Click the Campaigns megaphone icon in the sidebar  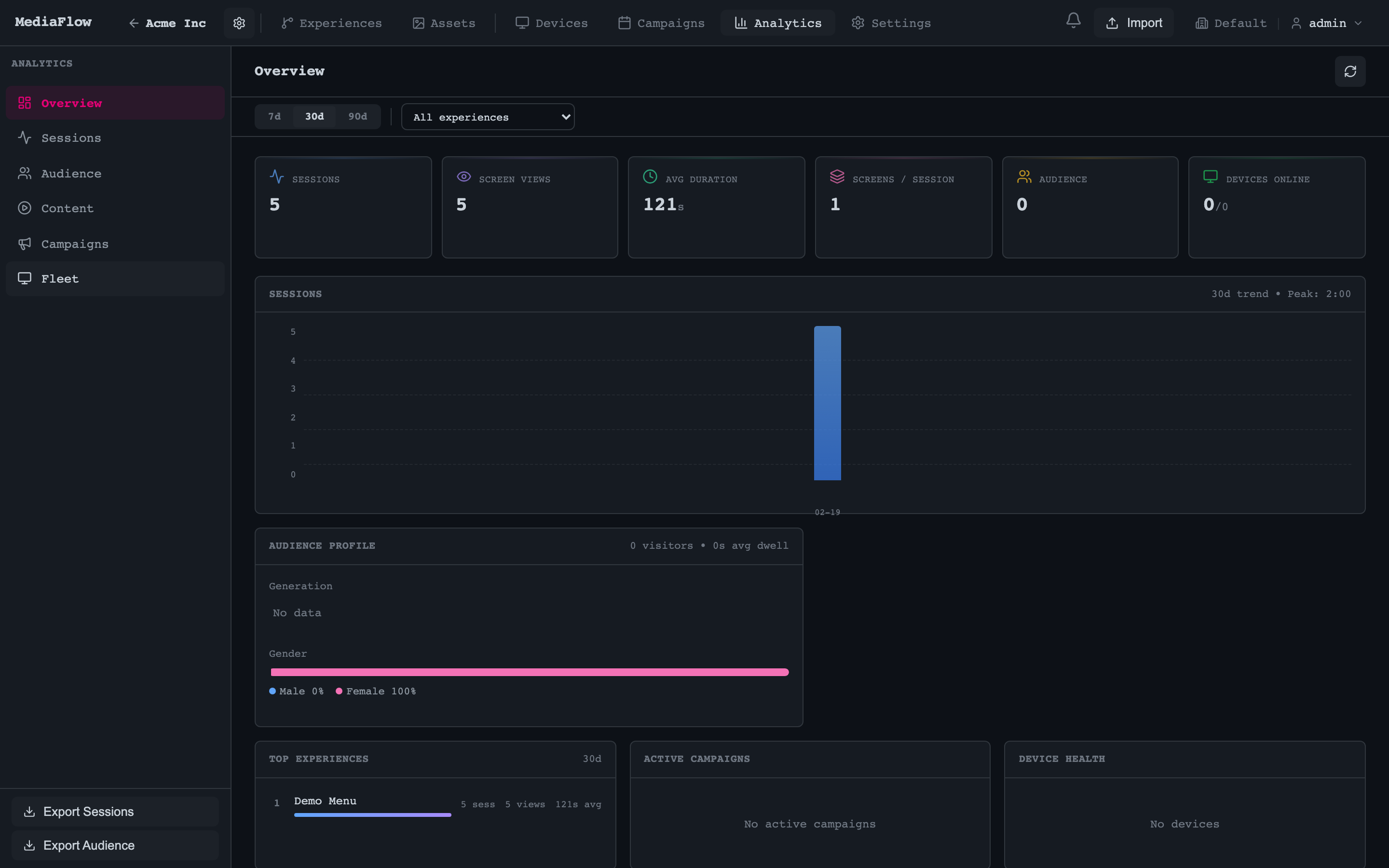(24, 244)
